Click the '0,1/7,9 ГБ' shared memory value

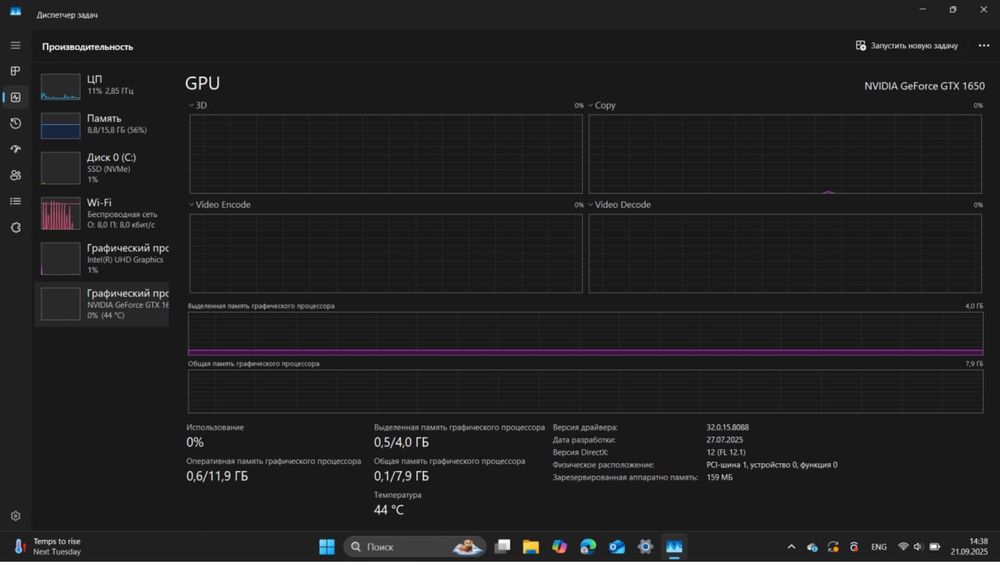tap(401, 476)
